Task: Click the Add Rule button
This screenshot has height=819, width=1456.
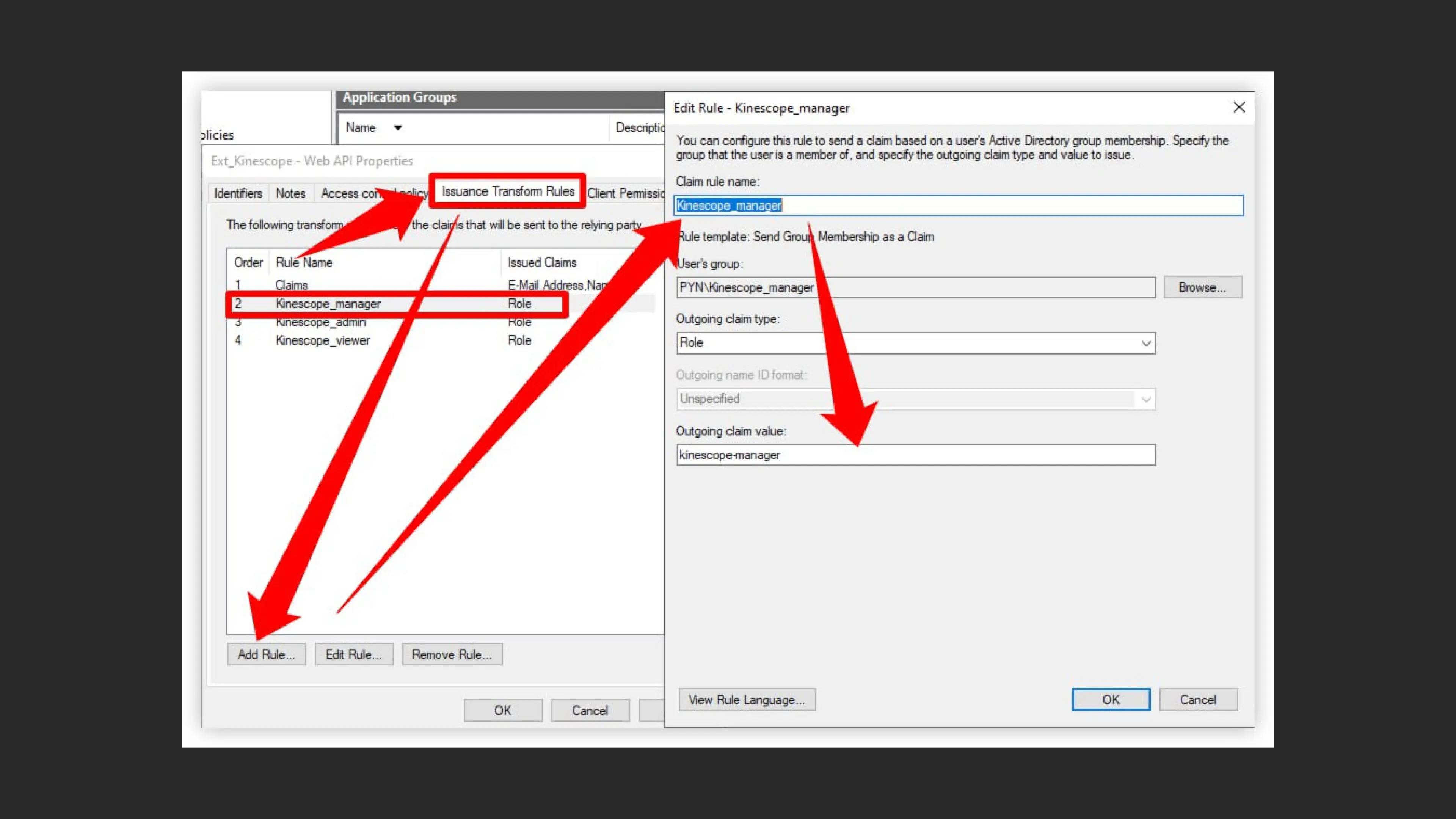Action: [266, 654]
